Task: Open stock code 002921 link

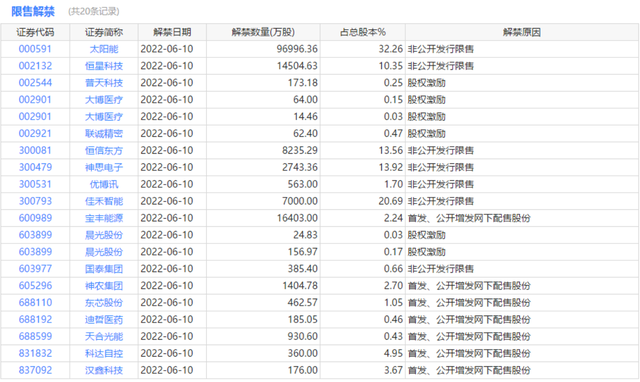Action: pyautogui.click(x=35, y=133)
